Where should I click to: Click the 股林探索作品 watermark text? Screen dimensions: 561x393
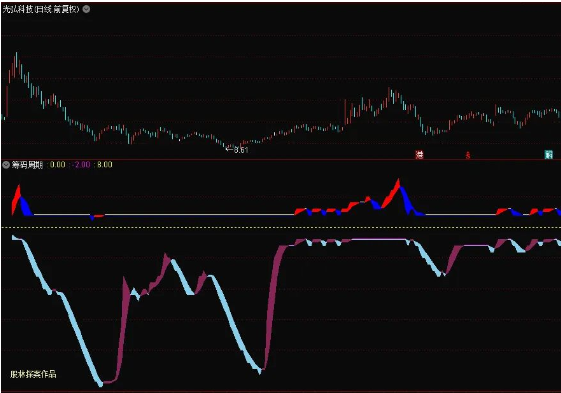(x=33, y=374)
